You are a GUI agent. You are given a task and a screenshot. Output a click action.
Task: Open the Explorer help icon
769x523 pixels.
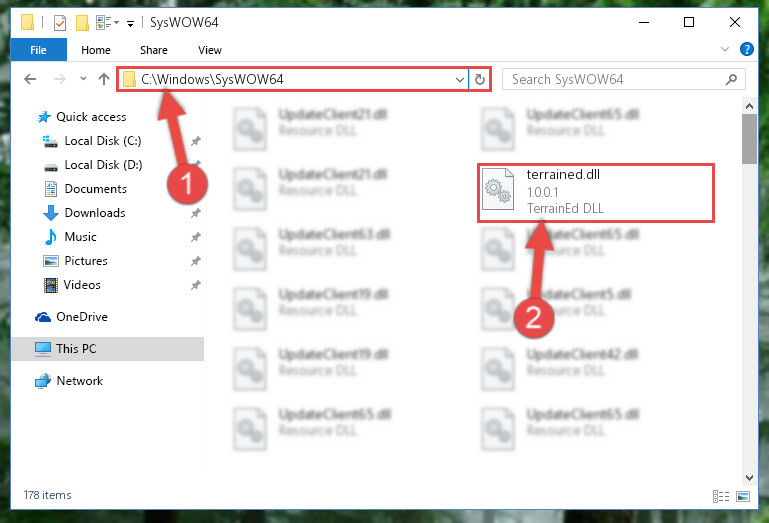pos(746,49)
